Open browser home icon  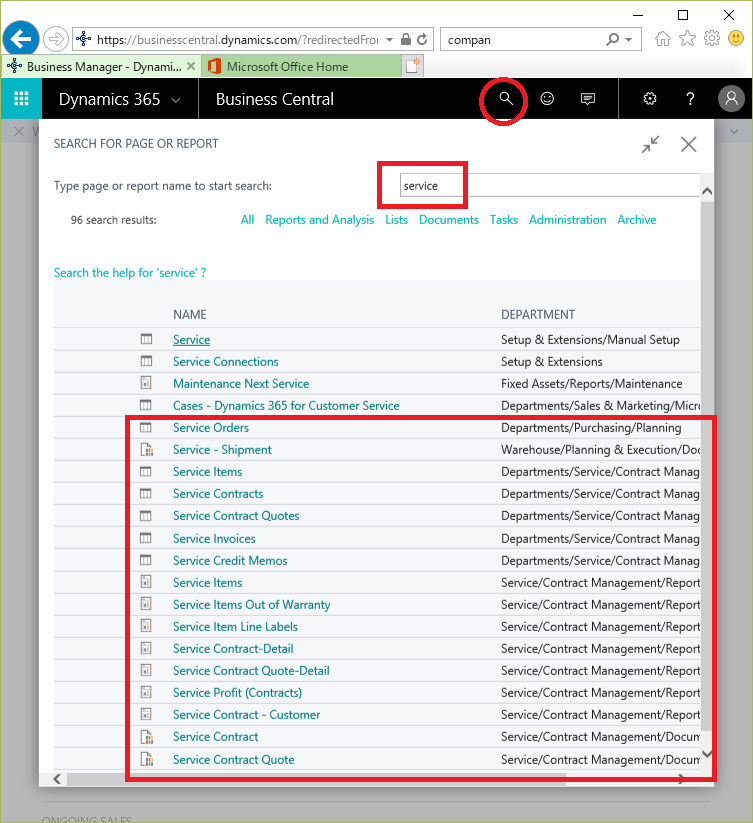click(x=663, y=39)
